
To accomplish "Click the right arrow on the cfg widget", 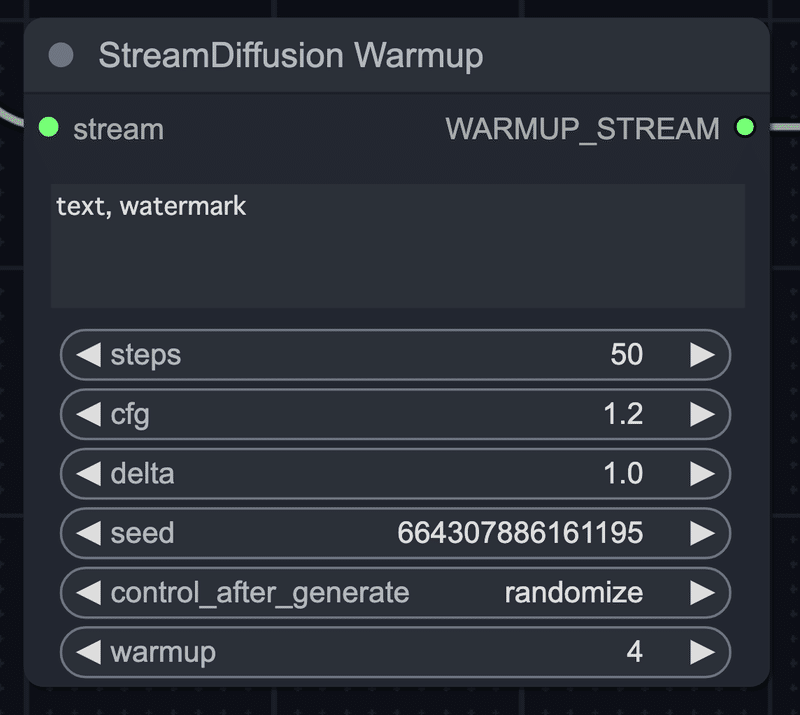I will [x=700, y=414].
